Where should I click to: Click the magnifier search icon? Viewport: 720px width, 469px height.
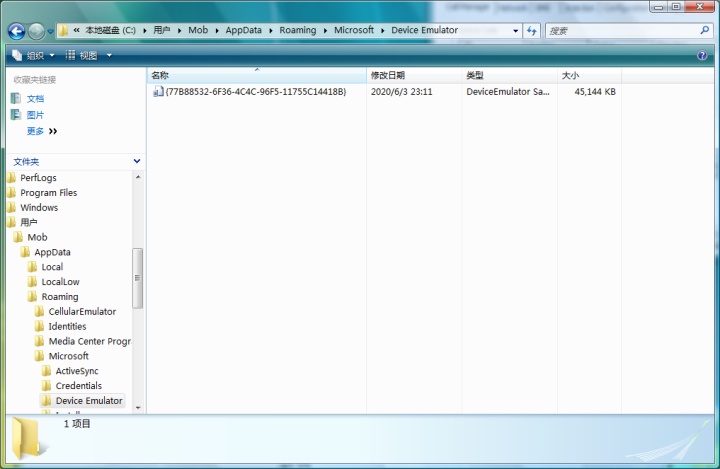coord(704,30)
